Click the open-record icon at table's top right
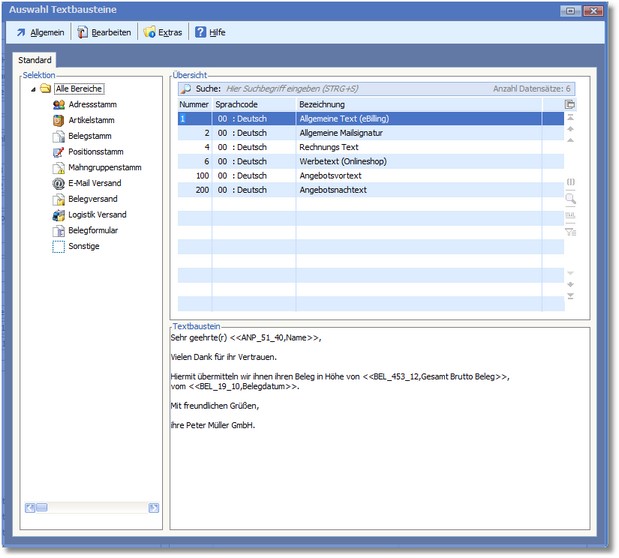 [x=570, y=104]
